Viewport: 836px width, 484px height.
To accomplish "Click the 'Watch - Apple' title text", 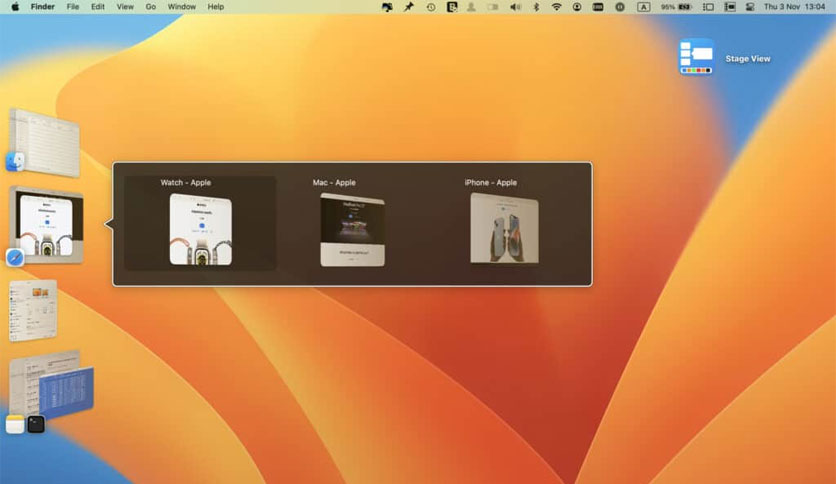I will pyautogui.click(x=186, y=182).
